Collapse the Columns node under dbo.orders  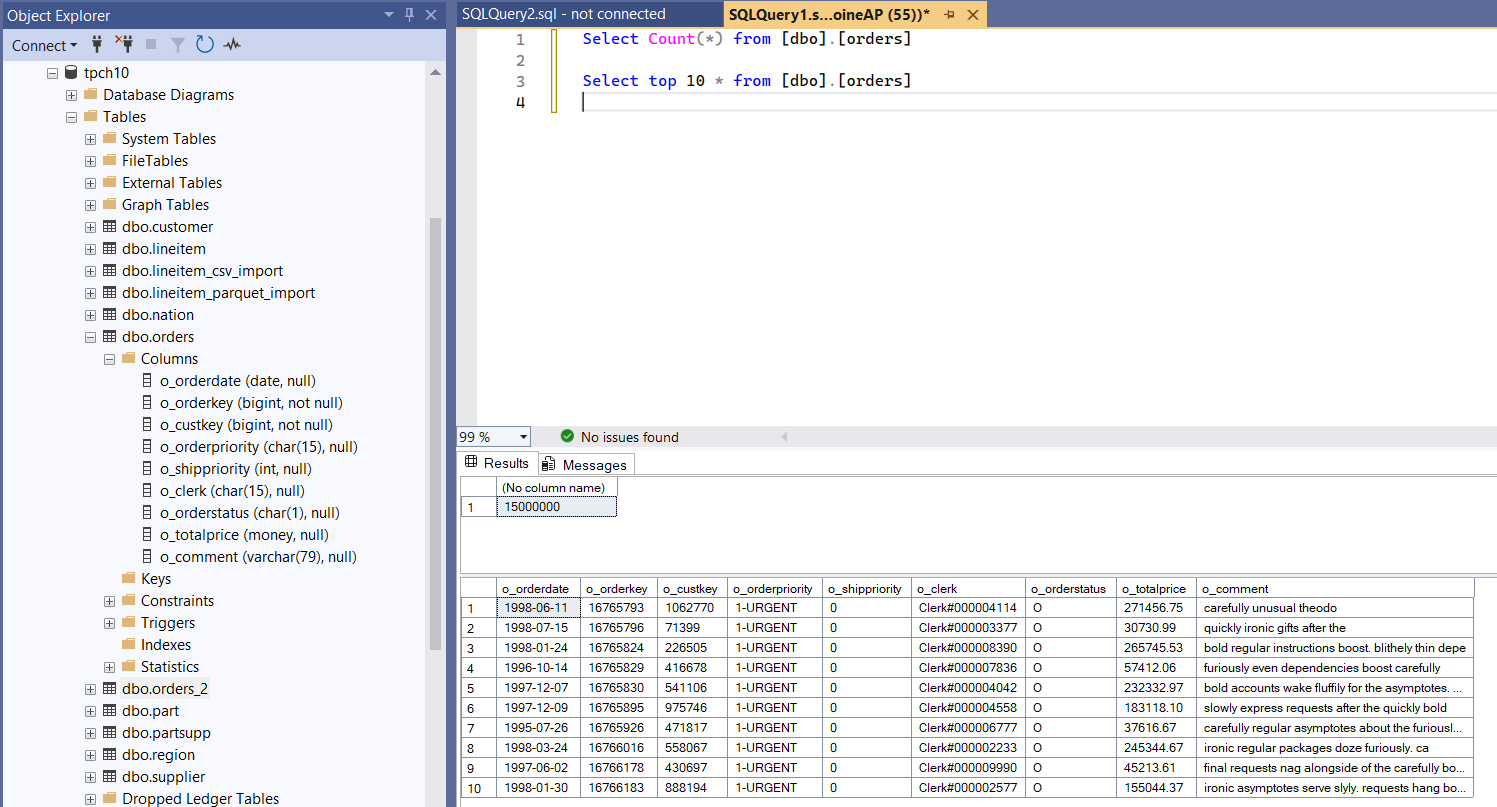tap(109, 358)
